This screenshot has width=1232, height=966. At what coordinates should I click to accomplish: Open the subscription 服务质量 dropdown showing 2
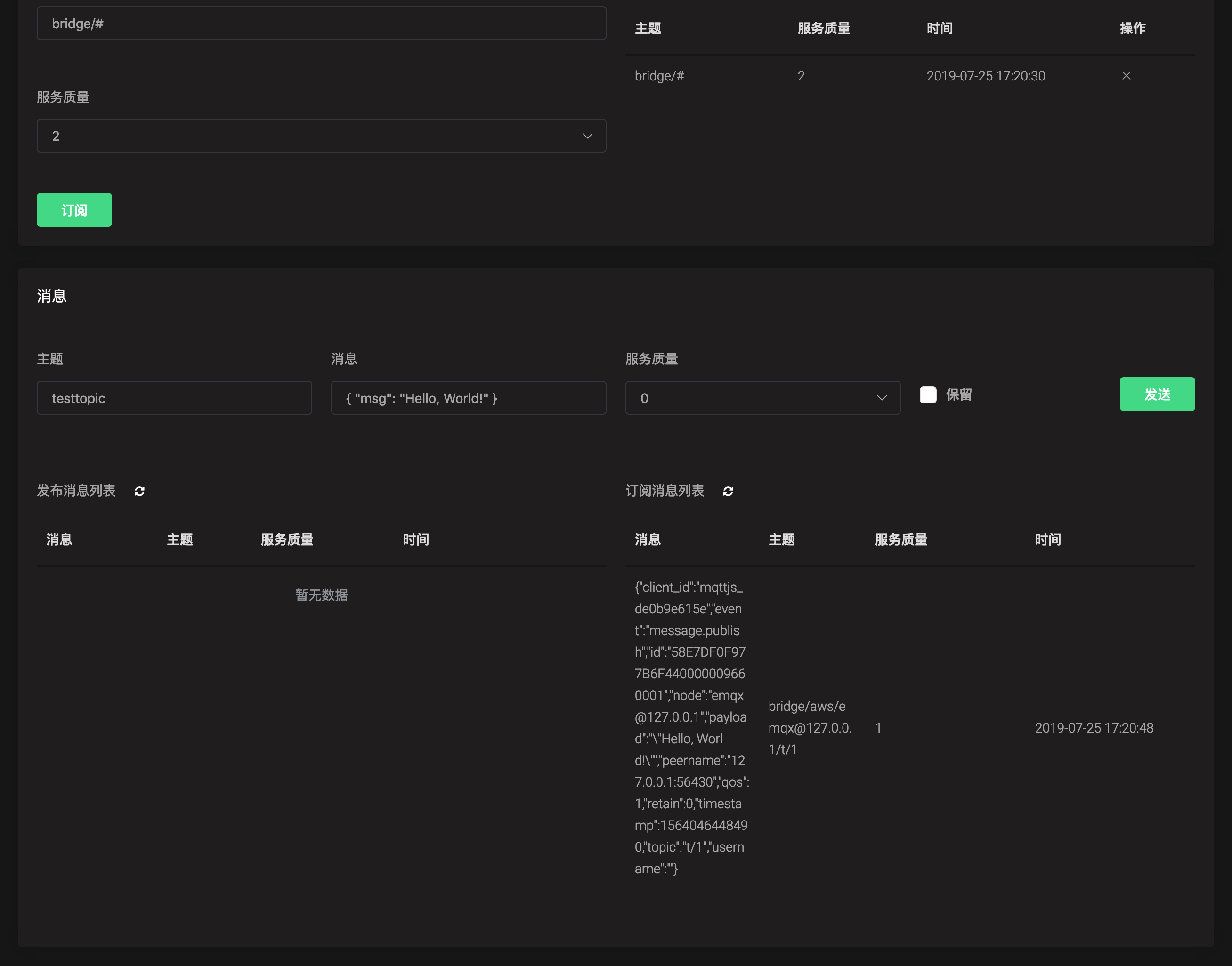coord(321,136)
